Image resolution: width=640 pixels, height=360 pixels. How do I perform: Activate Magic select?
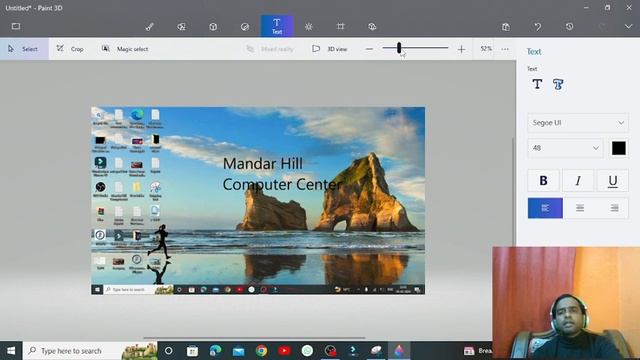tap(125, 49)
